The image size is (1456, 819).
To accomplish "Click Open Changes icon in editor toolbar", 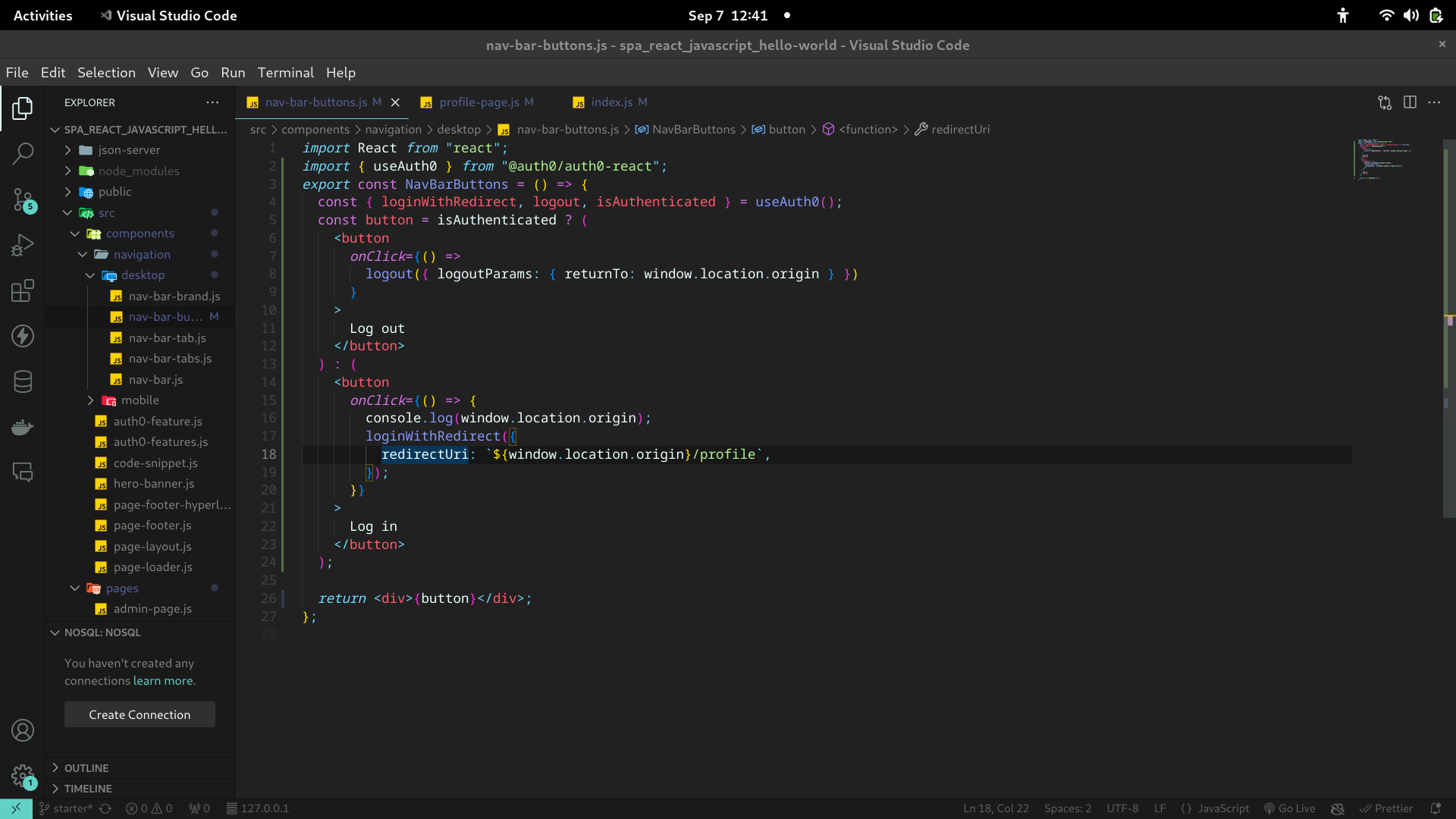I will pyautogui.click(x=1385, y=102).
